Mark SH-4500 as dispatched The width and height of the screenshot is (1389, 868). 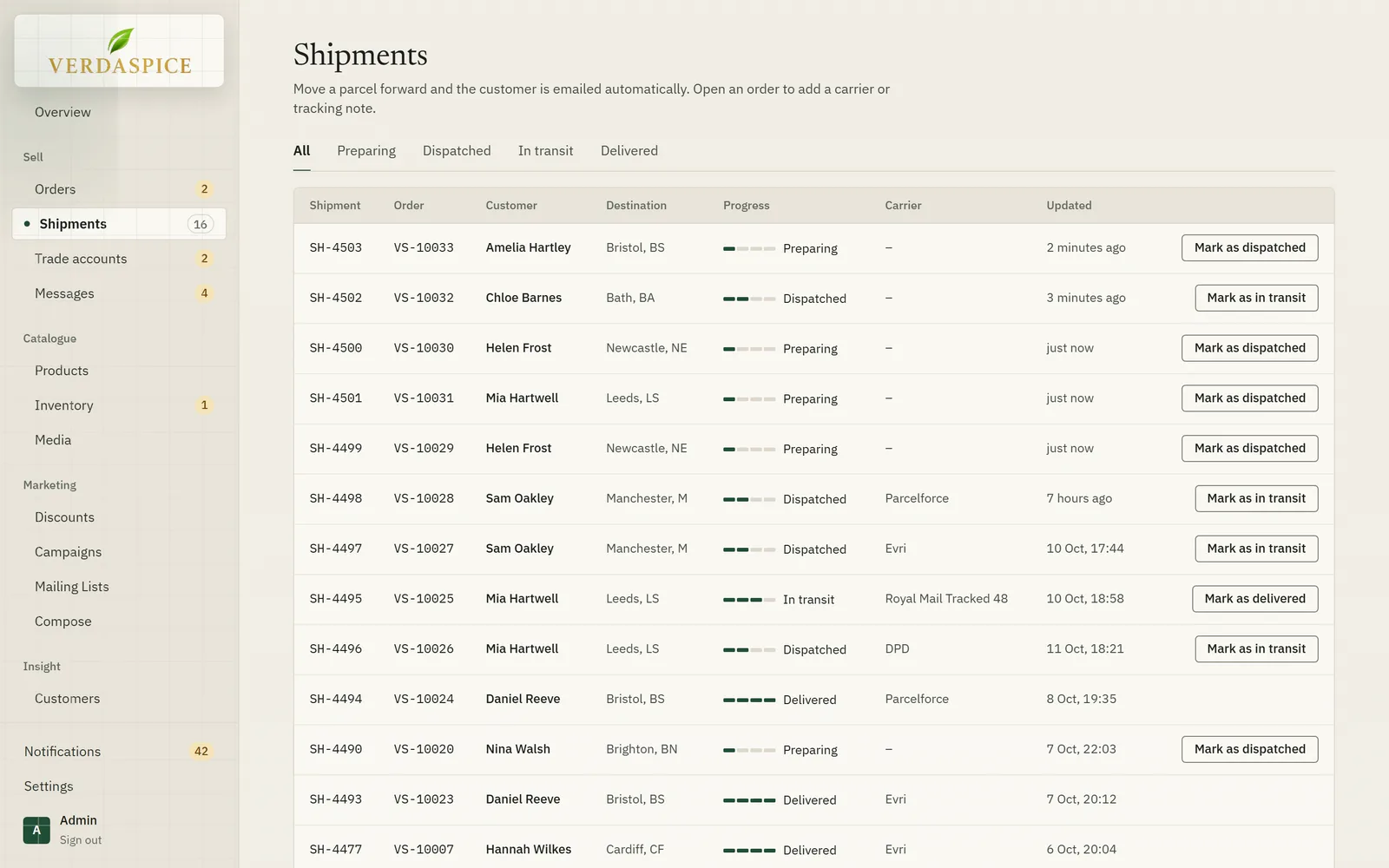click(x=1249, y=348)
